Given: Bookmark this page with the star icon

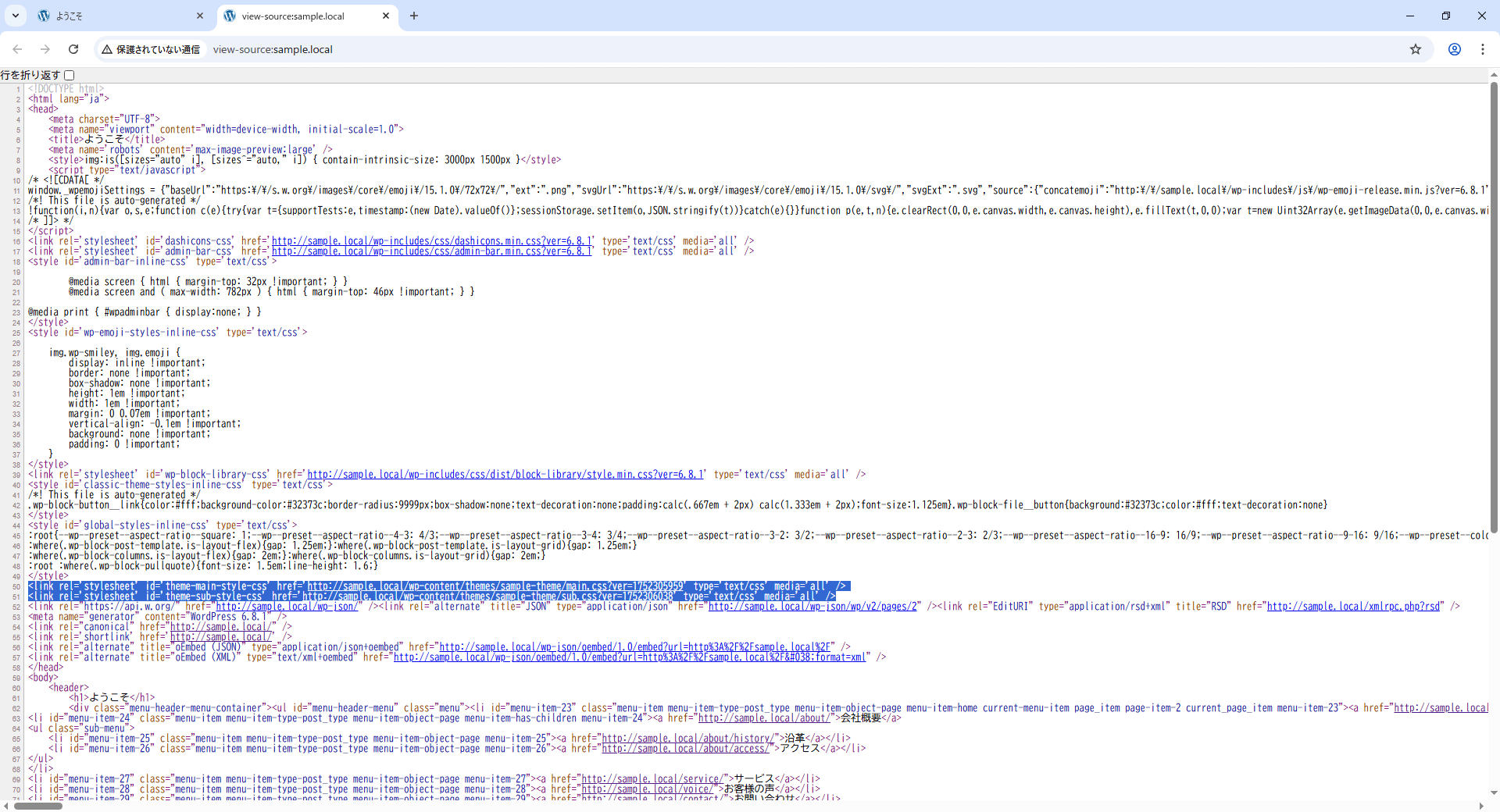Looking at the screenshot, I should click(1416, 49).
